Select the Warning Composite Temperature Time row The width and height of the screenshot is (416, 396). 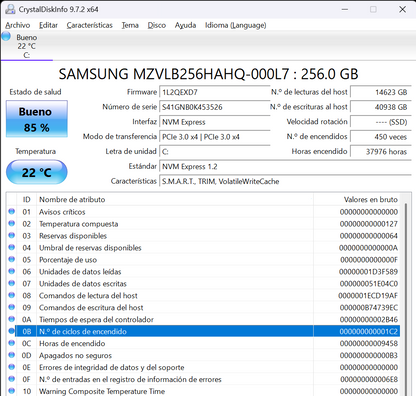(203, 391)
